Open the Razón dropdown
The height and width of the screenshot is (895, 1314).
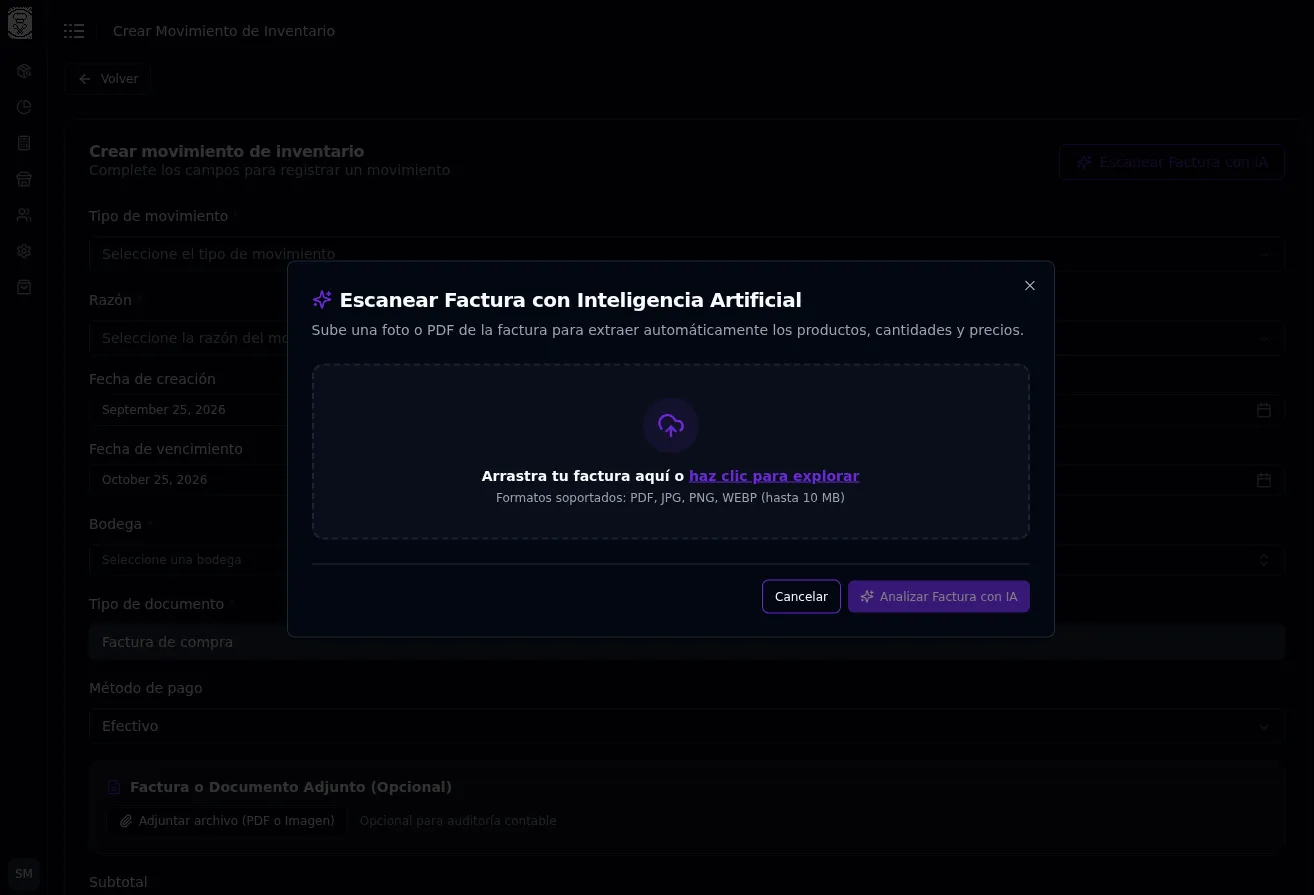coord(687,338)
